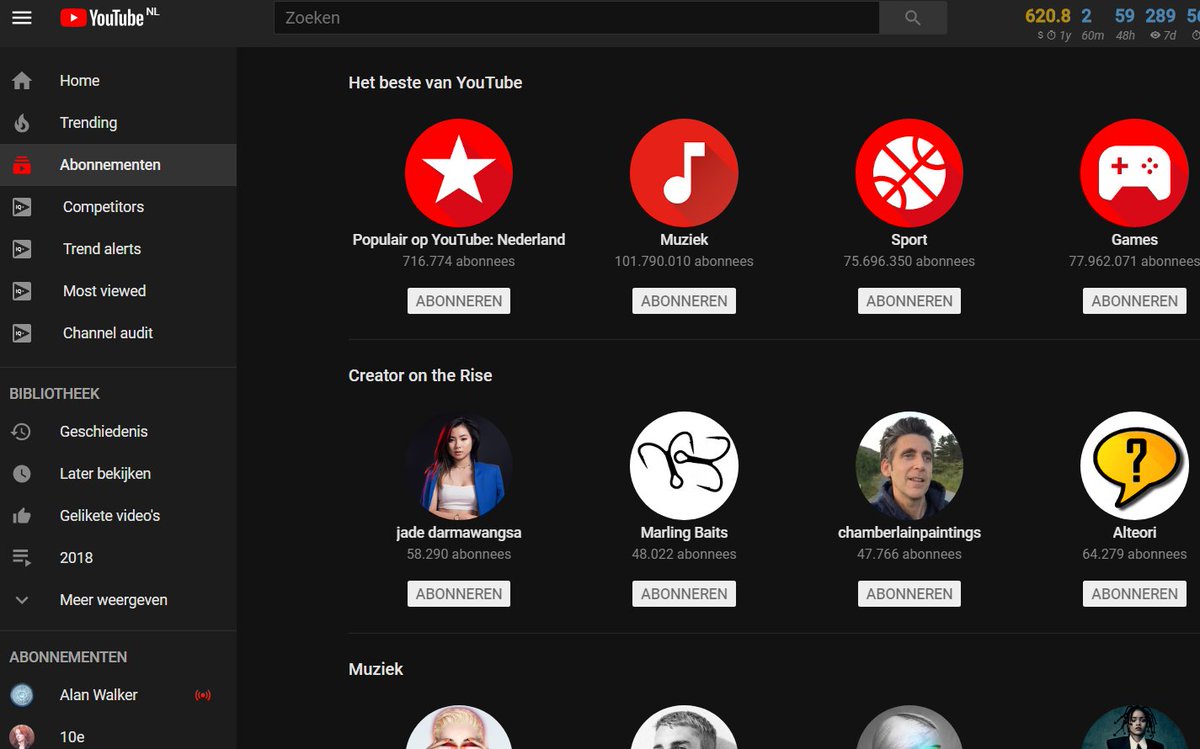Click jade darmawangsa profile picture
1200x749 pixels.
[459, 466]
